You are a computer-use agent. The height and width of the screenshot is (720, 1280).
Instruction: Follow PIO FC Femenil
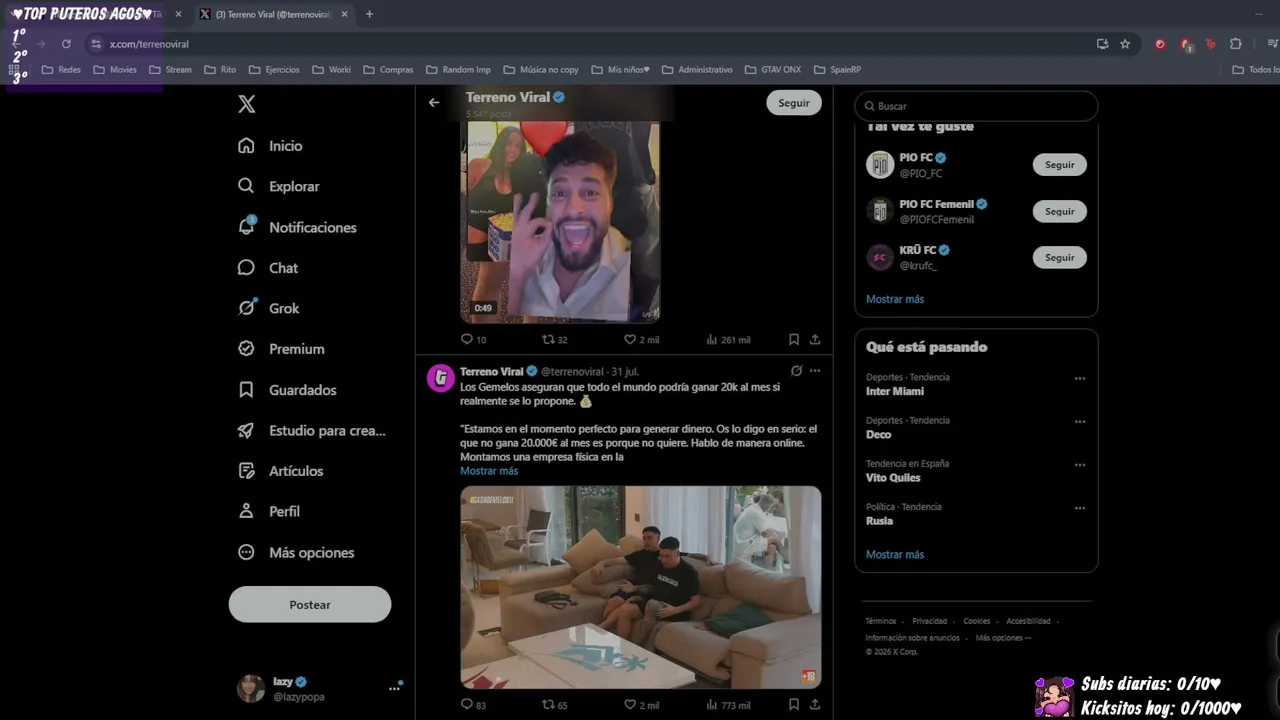tap(1060, 211)
